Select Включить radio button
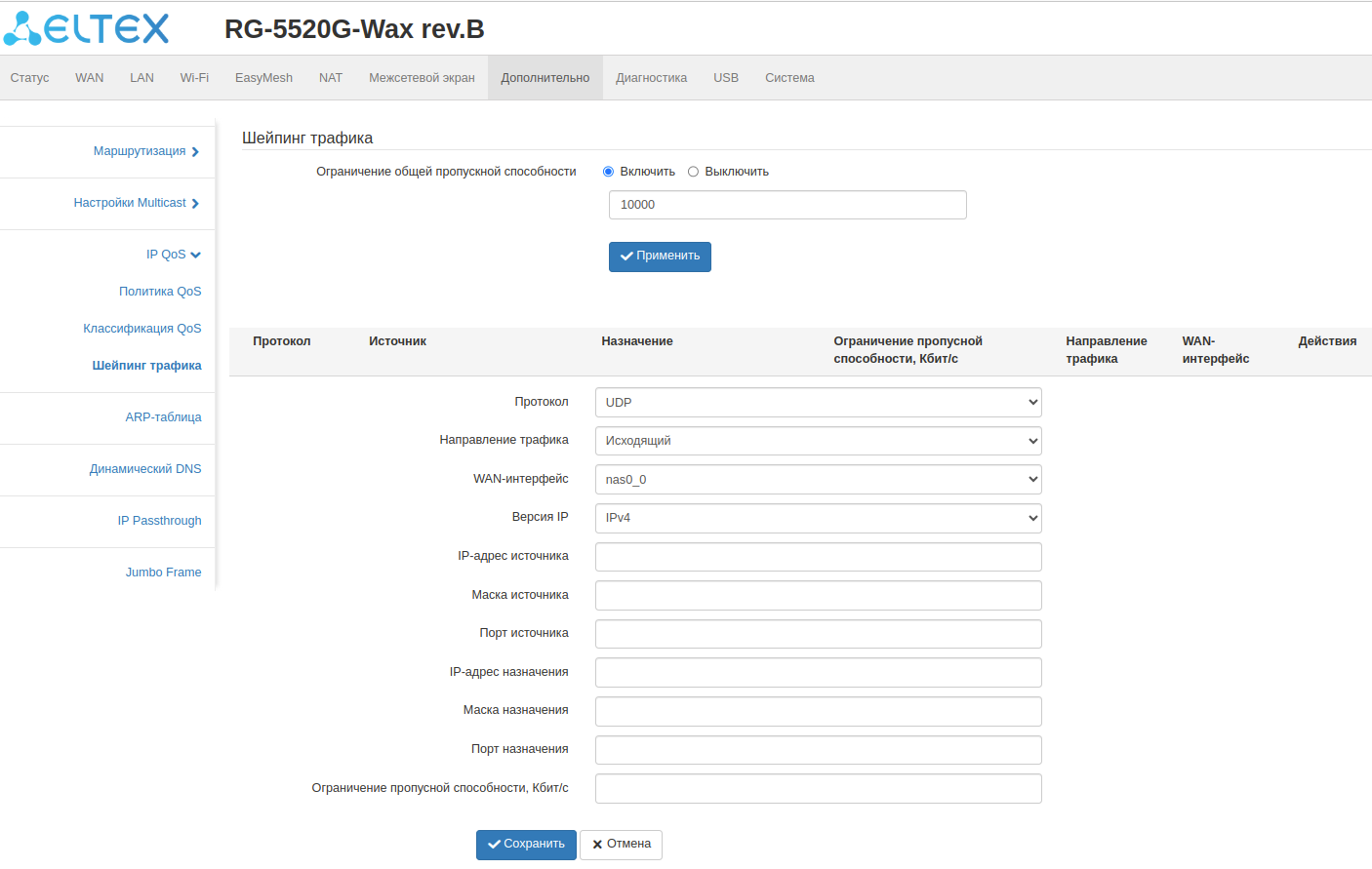 pyautogui.click(x=608, y=172)
